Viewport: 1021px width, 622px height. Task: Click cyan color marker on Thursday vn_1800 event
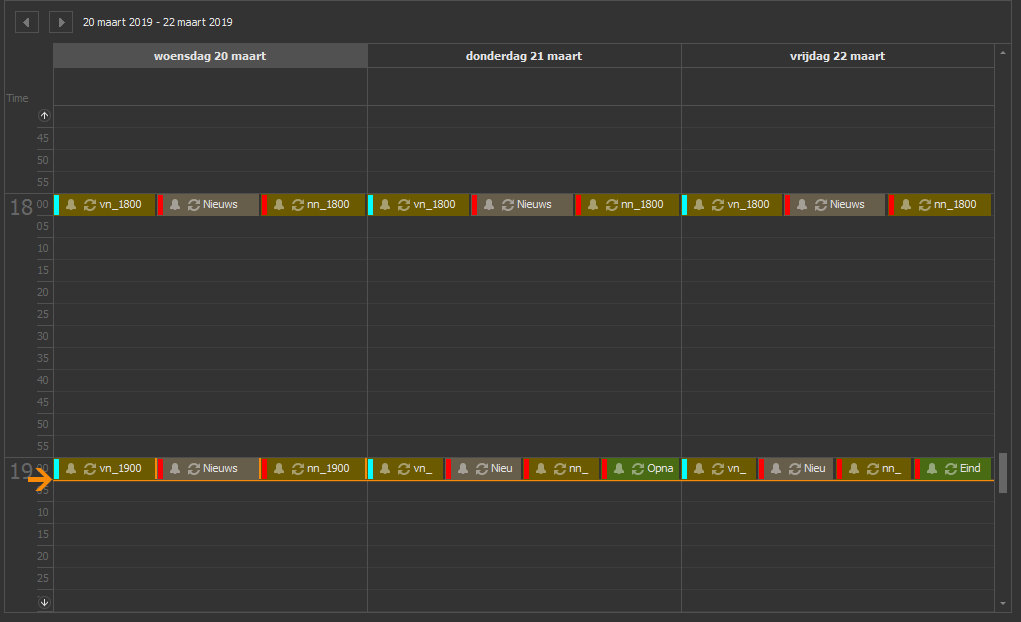[371, 205]
